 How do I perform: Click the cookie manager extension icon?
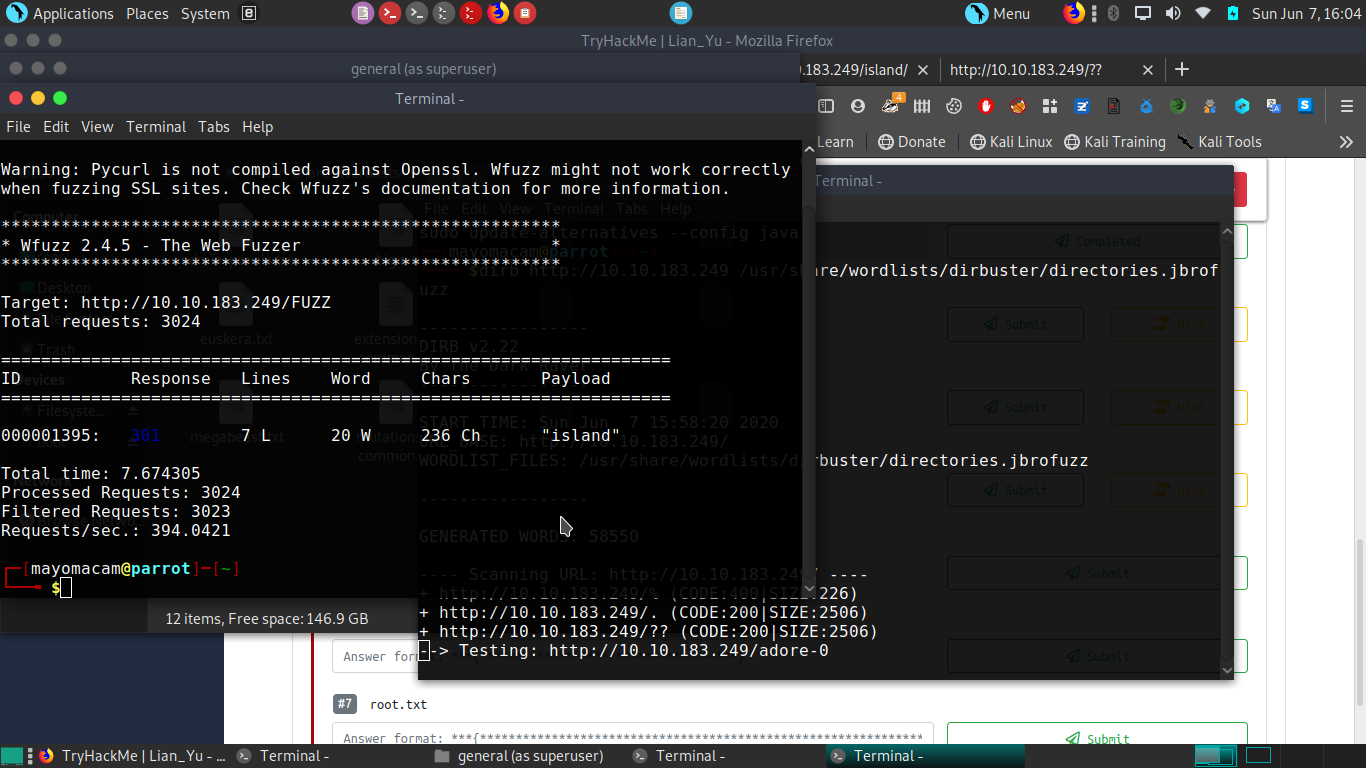[954, 106]
